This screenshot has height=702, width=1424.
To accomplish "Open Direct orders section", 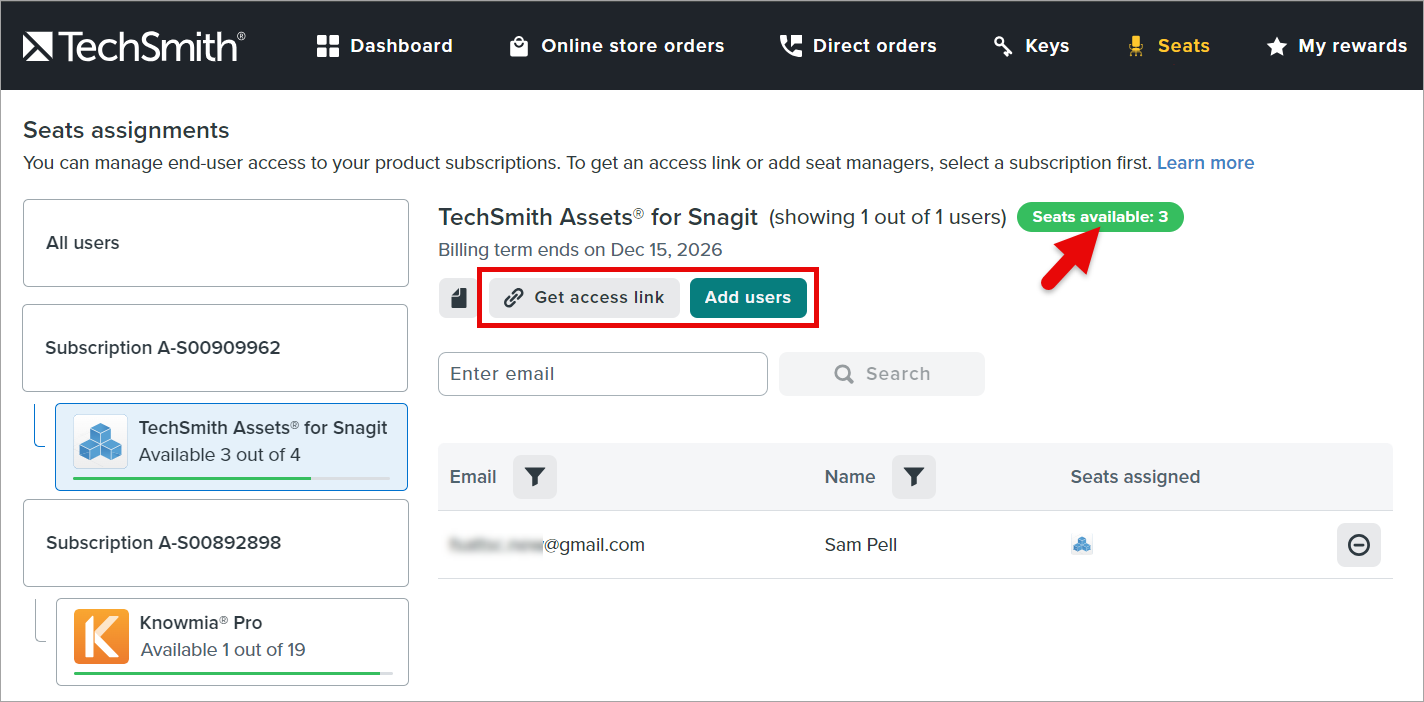I will [x=858, y=46].
